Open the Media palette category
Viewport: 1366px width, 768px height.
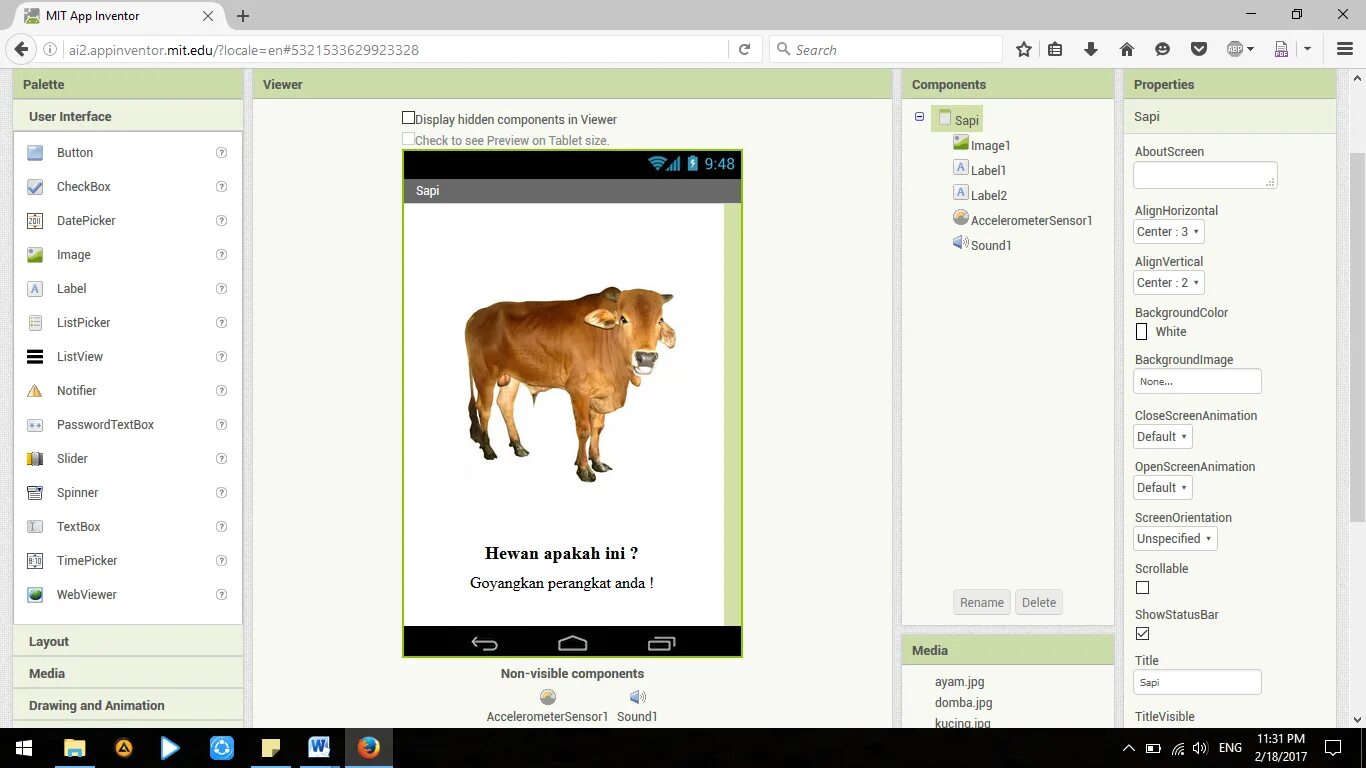pos(46,673)
